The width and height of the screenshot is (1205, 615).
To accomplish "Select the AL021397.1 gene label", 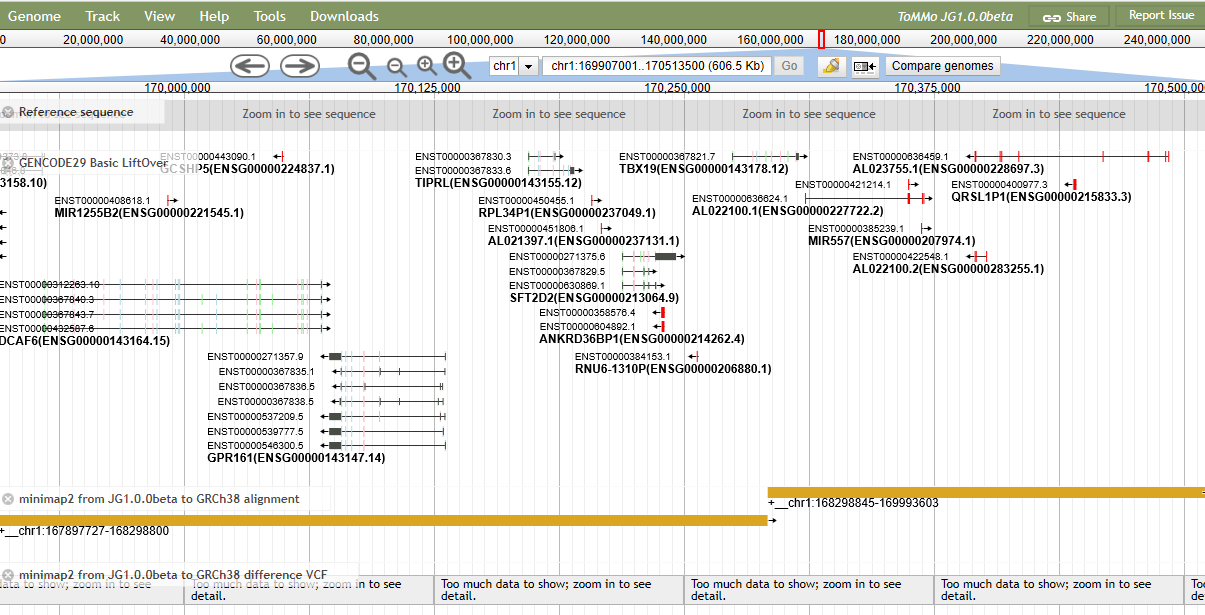I will pos(583,242).
